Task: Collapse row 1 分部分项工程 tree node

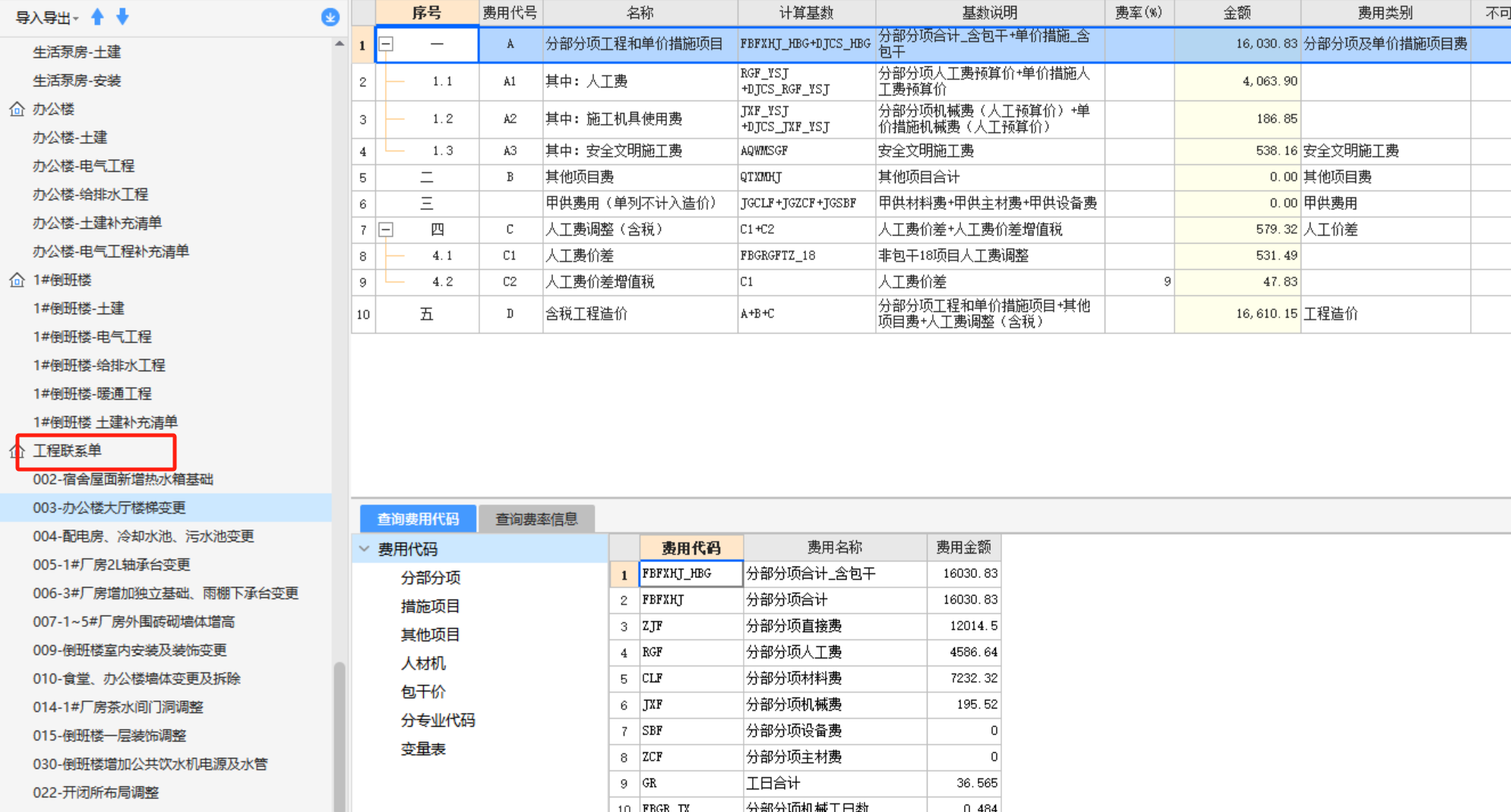Action: (386, 44)
